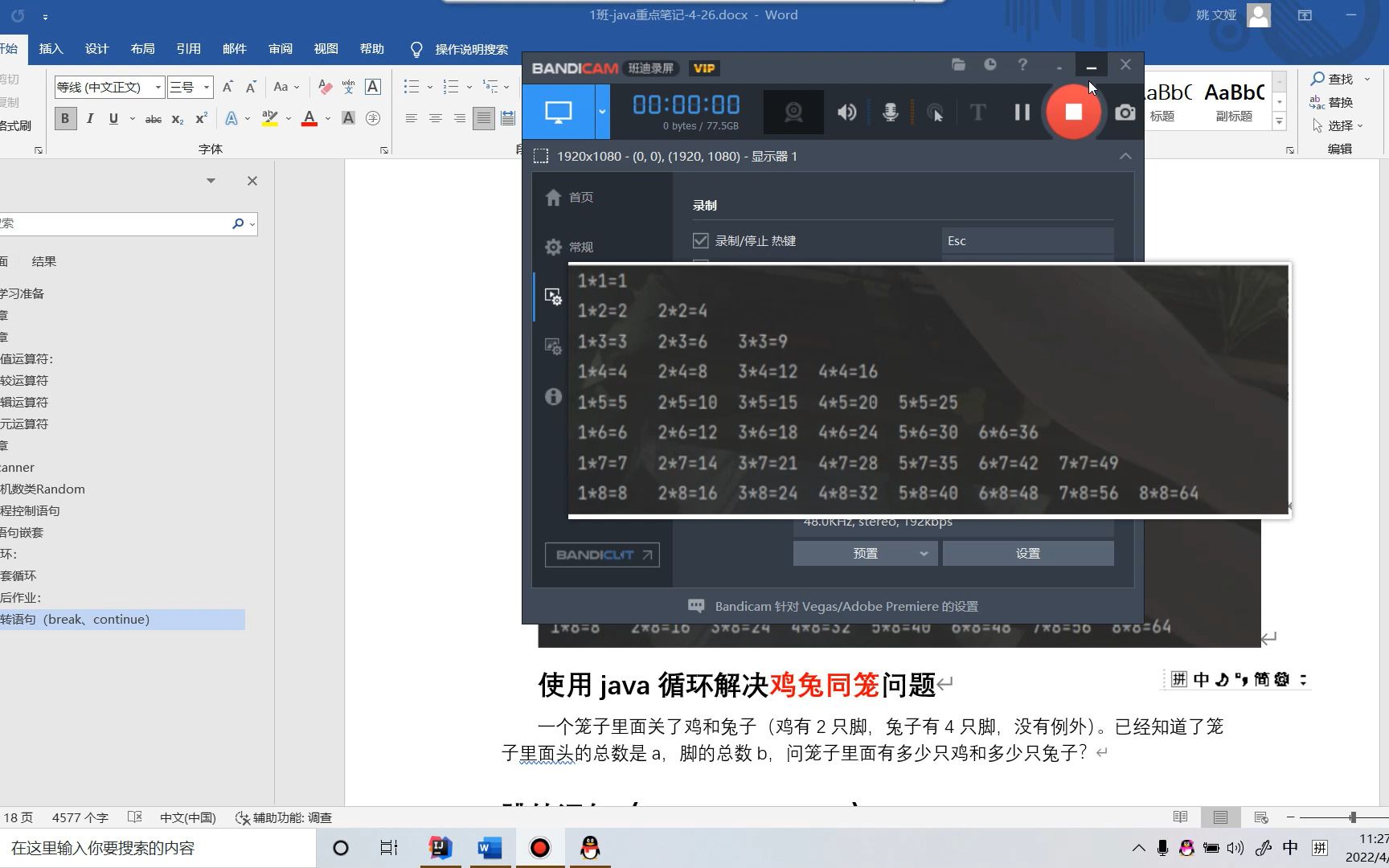The height and width of the screenshot is (868, 1389).
Task: Apply red font color
Action: point(309,119)
